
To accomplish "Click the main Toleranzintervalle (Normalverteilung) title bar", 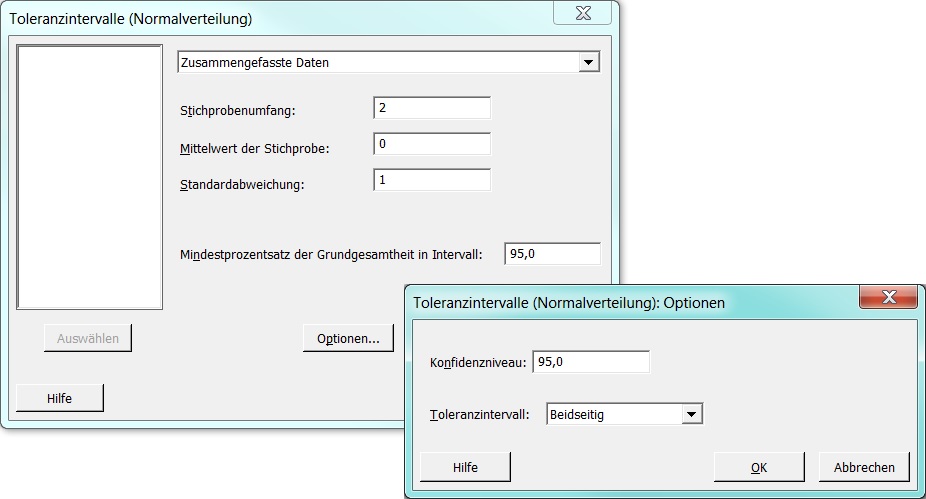I will [x=278, y=19].
